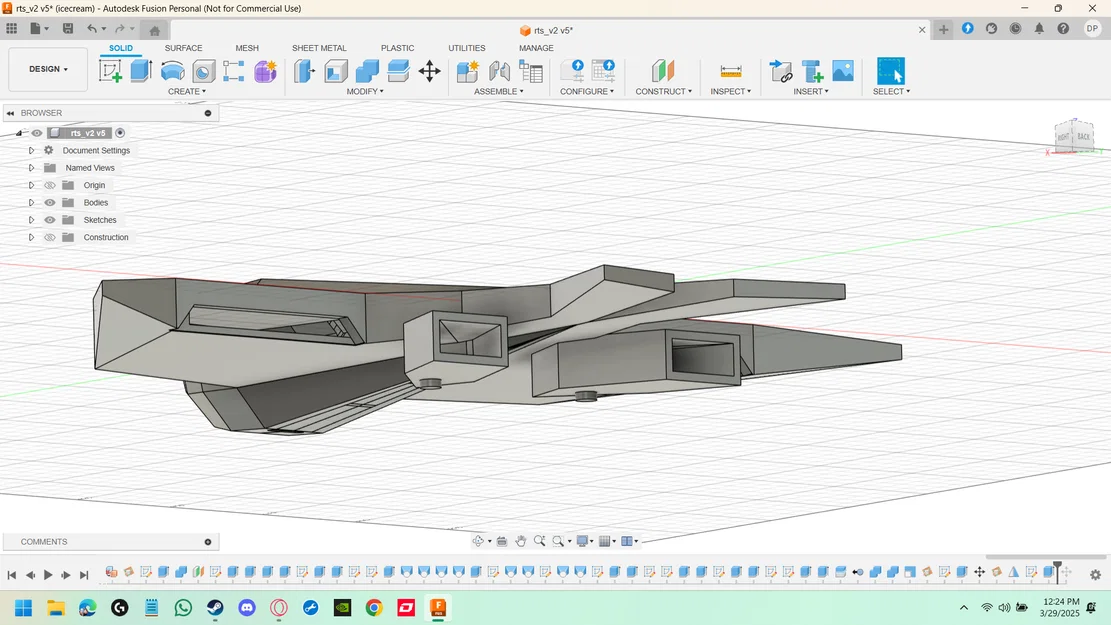Open the Create Form tool
The width and height of the screenshot is (1111, 625).
click(265, 71)
